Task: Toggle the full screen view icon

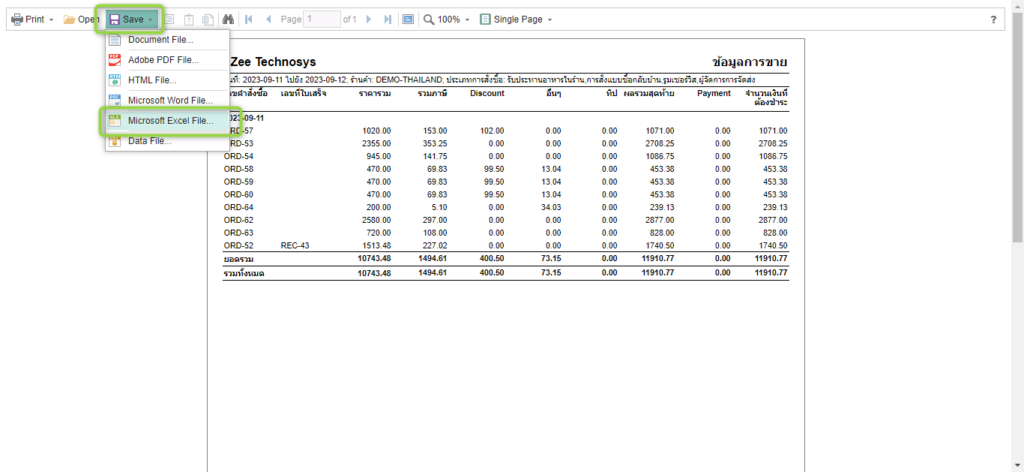Action: click(x=408, y=20)
